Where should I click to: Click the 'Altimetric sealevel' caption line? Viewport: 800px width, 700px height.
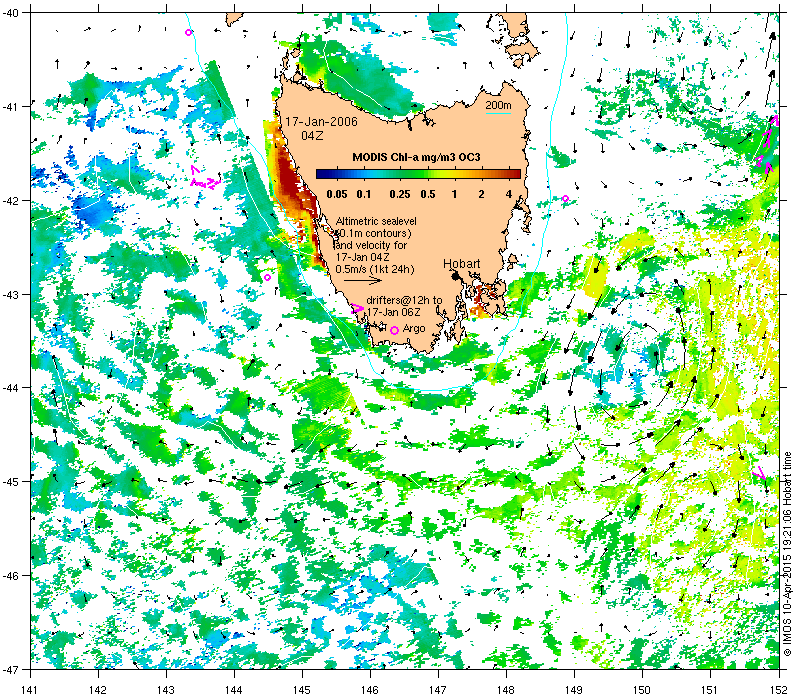[x=376, y=221]
